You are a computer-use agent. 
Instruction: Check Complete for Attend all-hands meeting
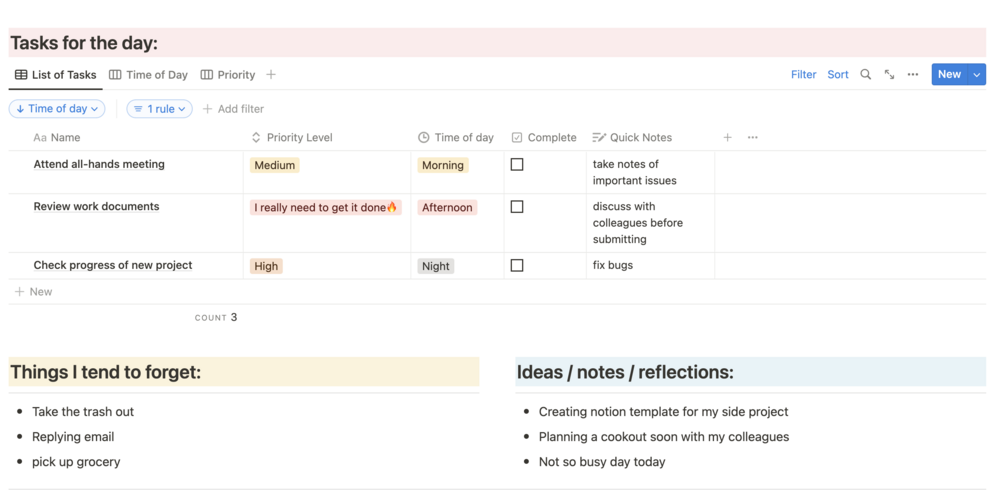click(517, 165)
